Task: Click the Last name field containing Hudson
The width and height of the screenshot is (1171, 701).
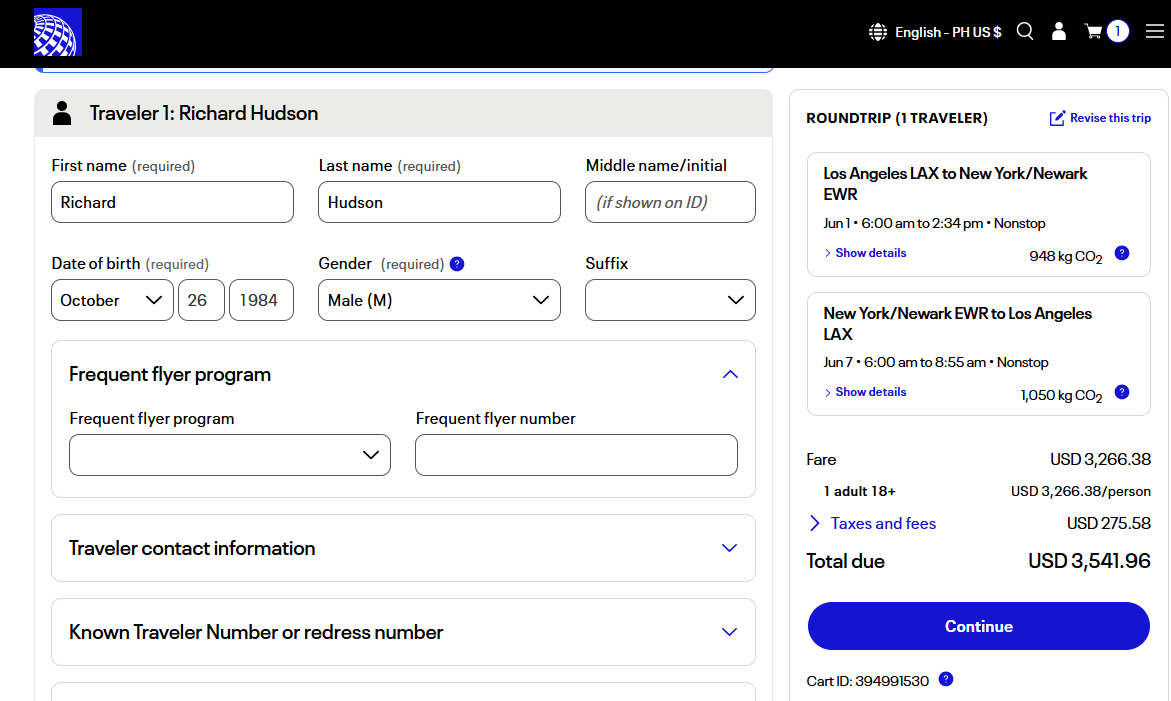Action: (439, 202)
